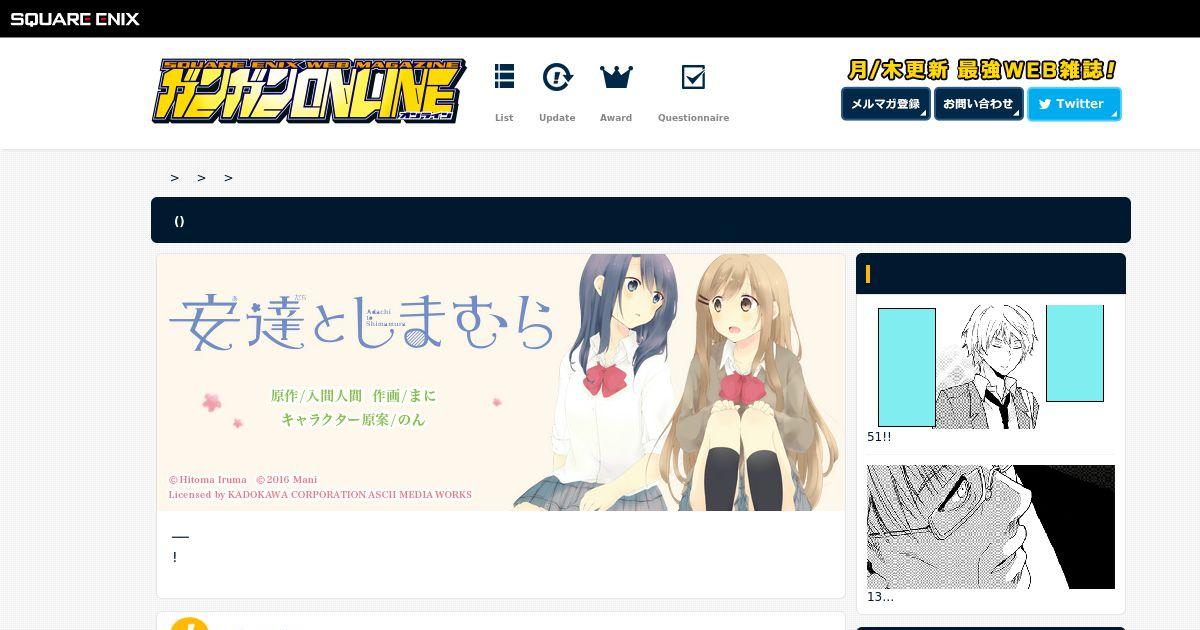
Task: Open the Twitter button
Action: pos(1074,104)
